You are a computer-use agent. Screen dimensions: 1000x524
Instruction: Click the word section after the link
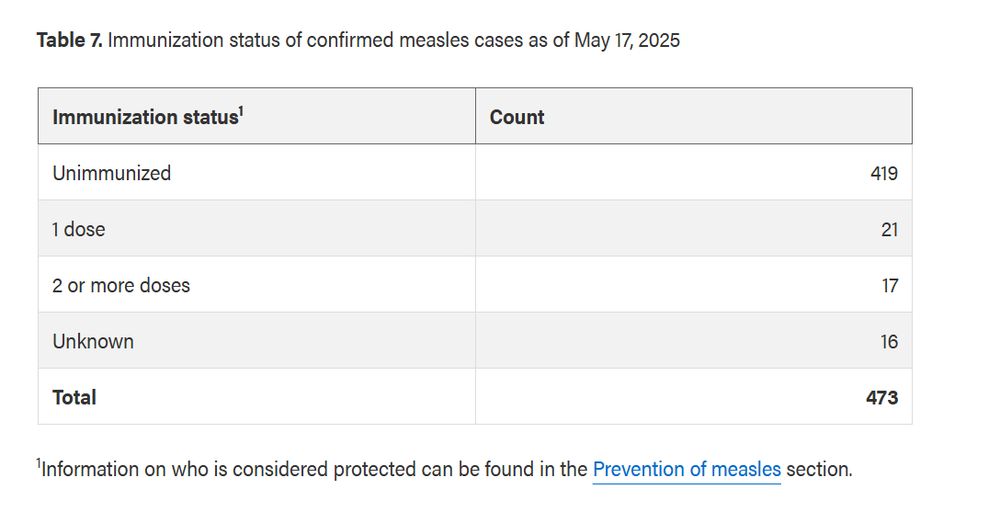(x=819, y=470)
